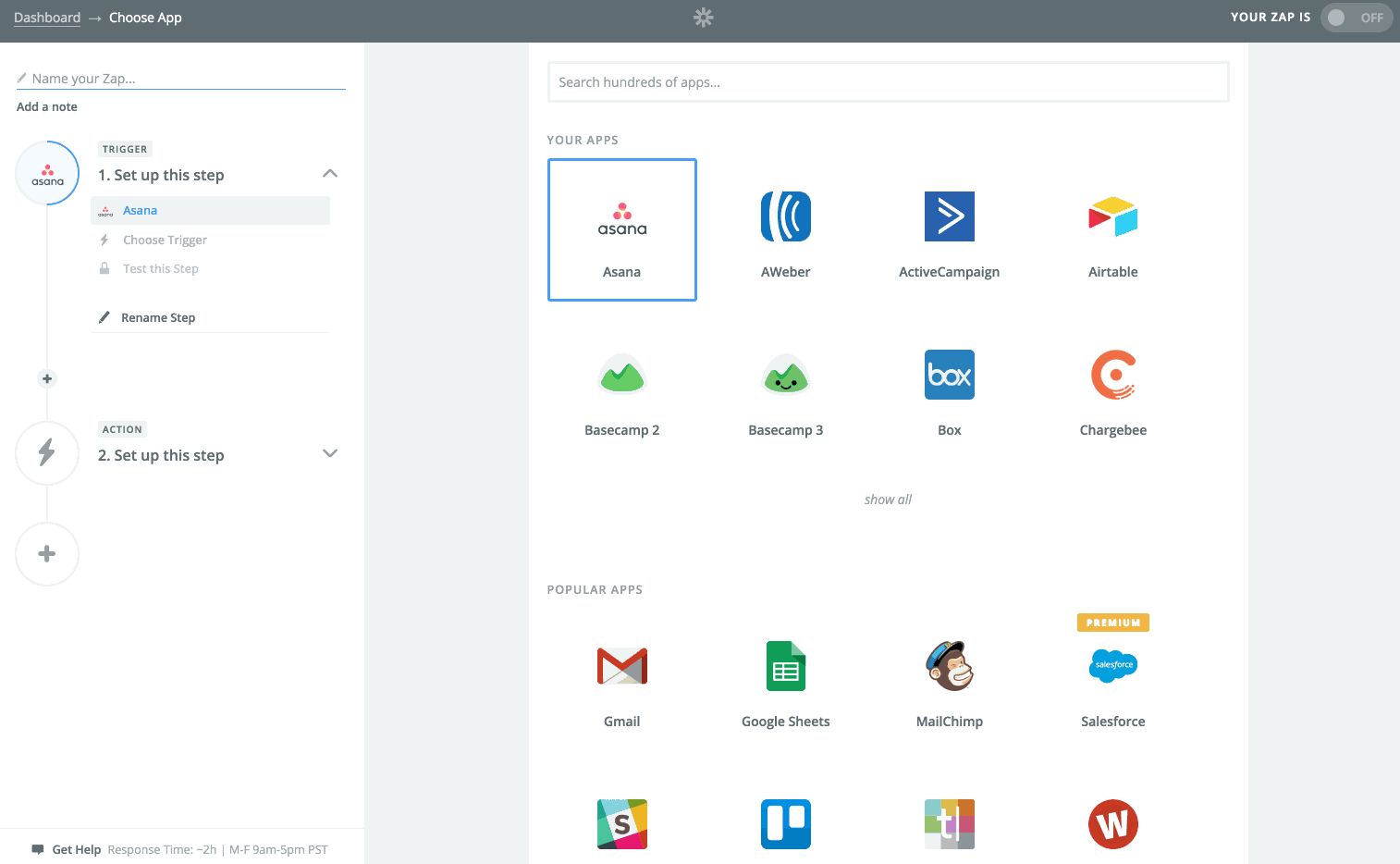Expand the action step chevron

click(x=330, y=453)
